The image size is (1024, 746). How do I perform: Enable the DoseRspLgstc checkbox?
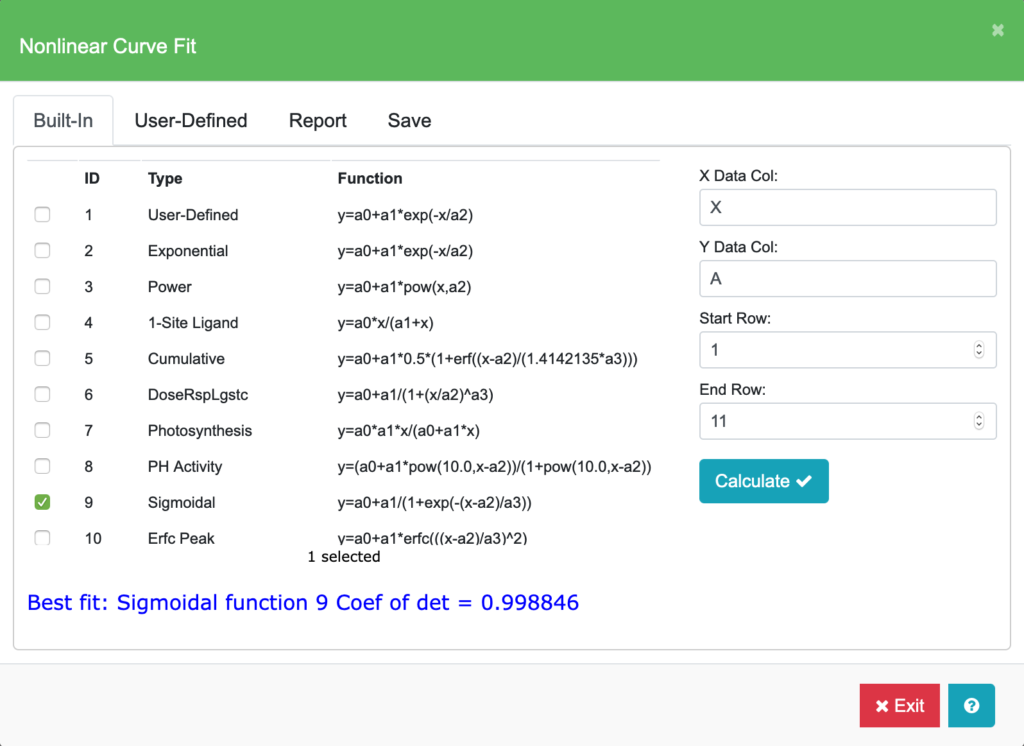coord(42,395)
